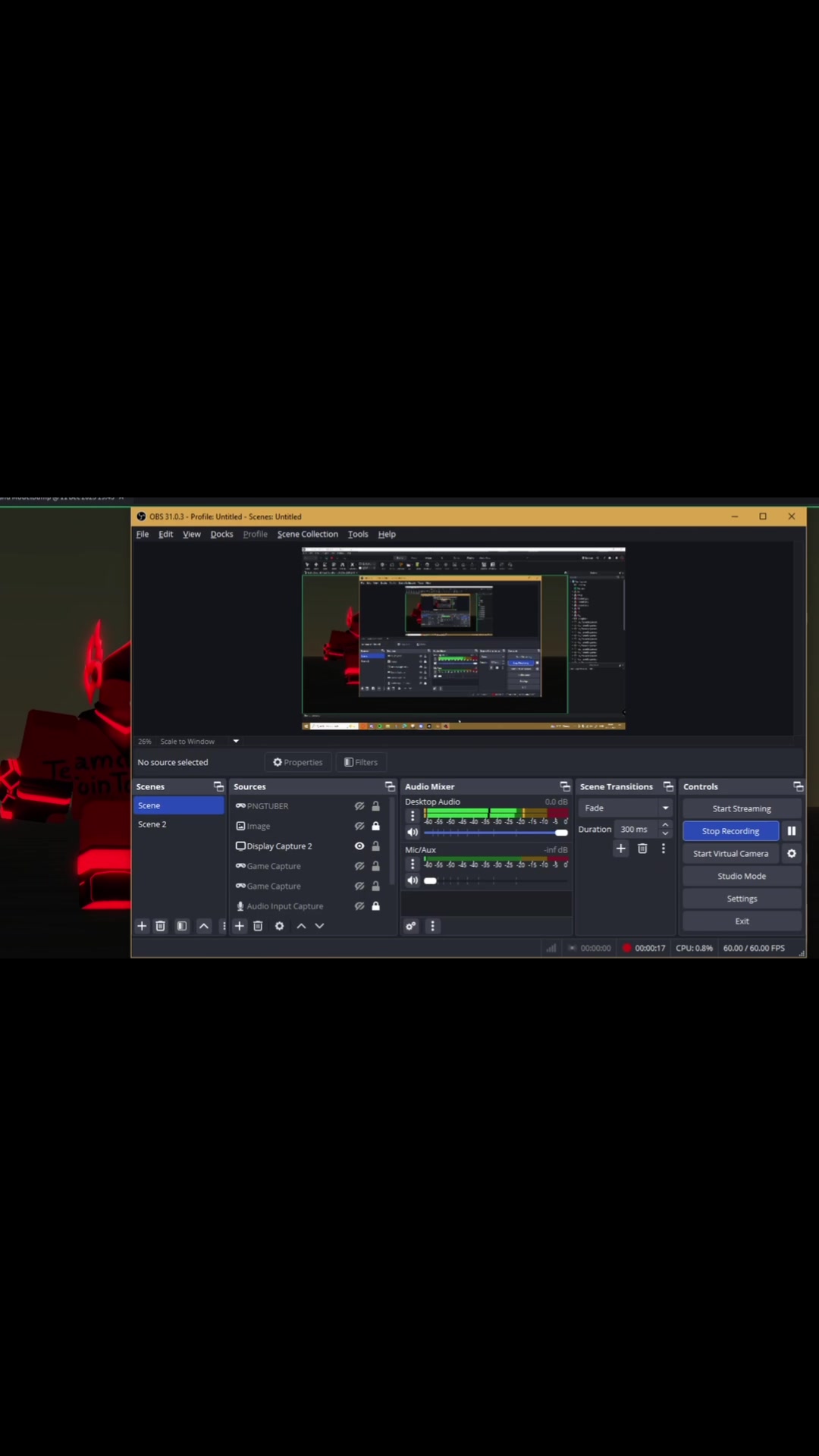819x1456 pixels.
Task: Toggle lock on PNGTUBER source
Action: [x=375, y=806]
